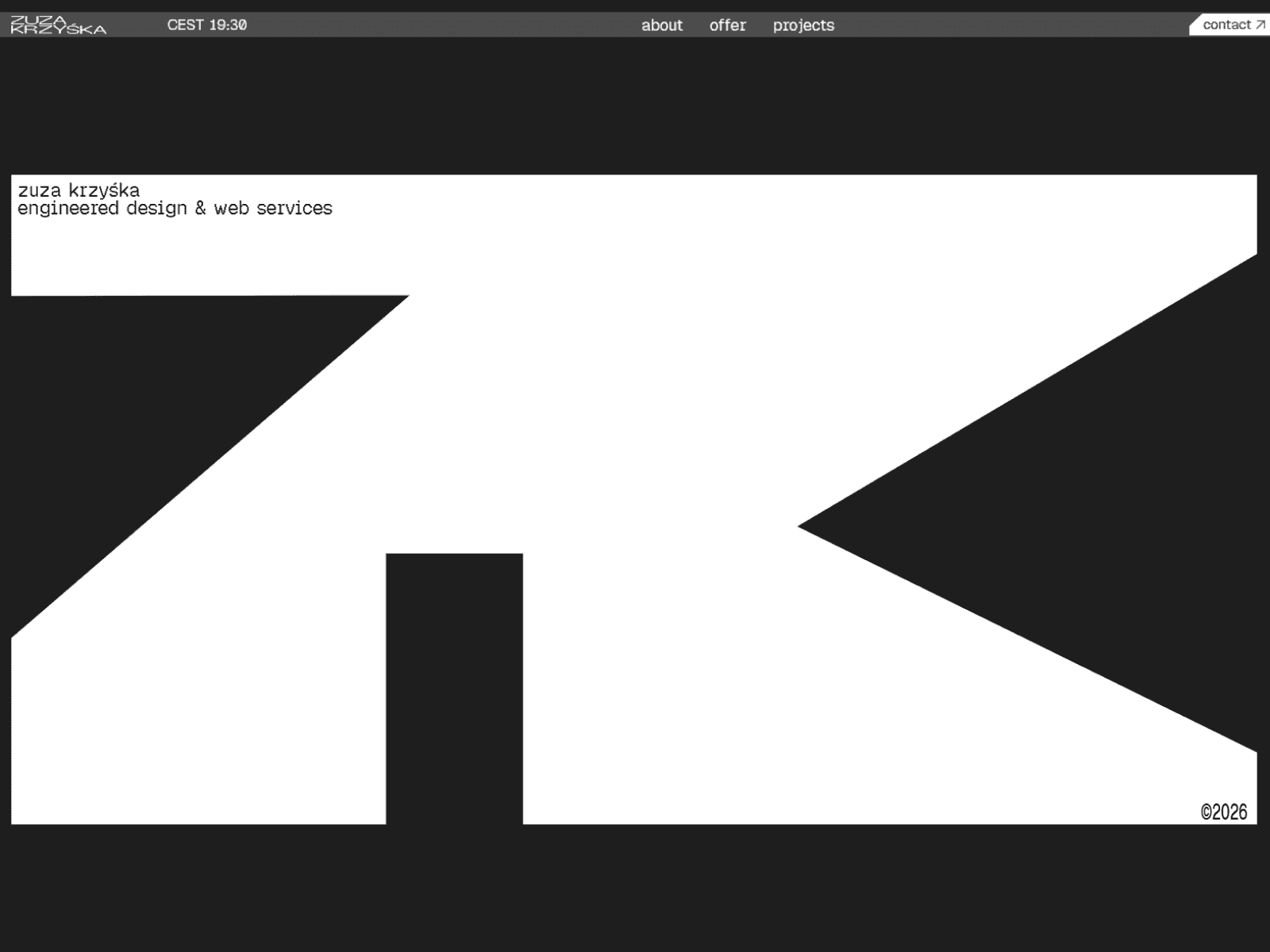The width and height of the screenshot is (1270, 952).
Task: Open the projects menu item
Action: 803,25
